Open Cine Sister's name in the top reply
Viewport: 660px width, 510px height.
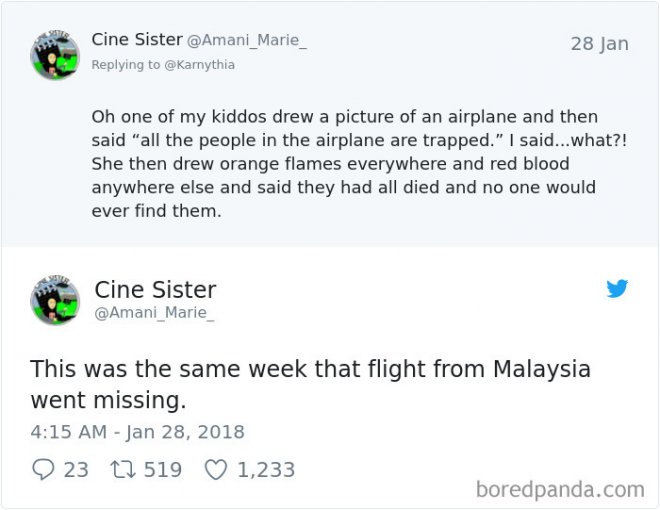[x=137, y=40]
